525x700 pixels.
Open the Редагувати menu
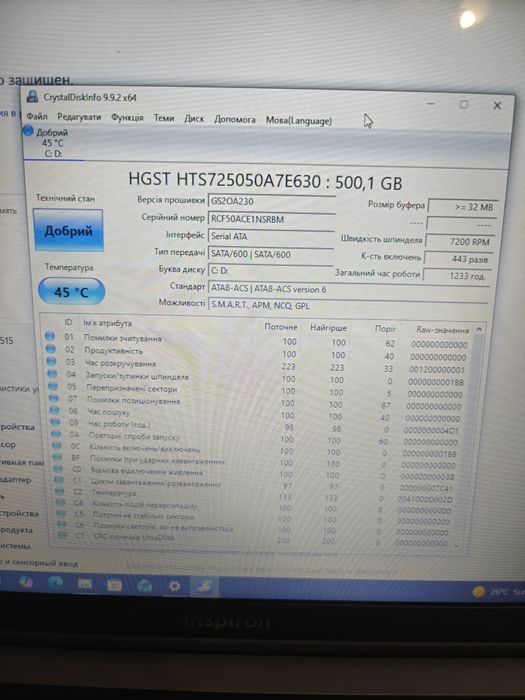click(79, 117)
